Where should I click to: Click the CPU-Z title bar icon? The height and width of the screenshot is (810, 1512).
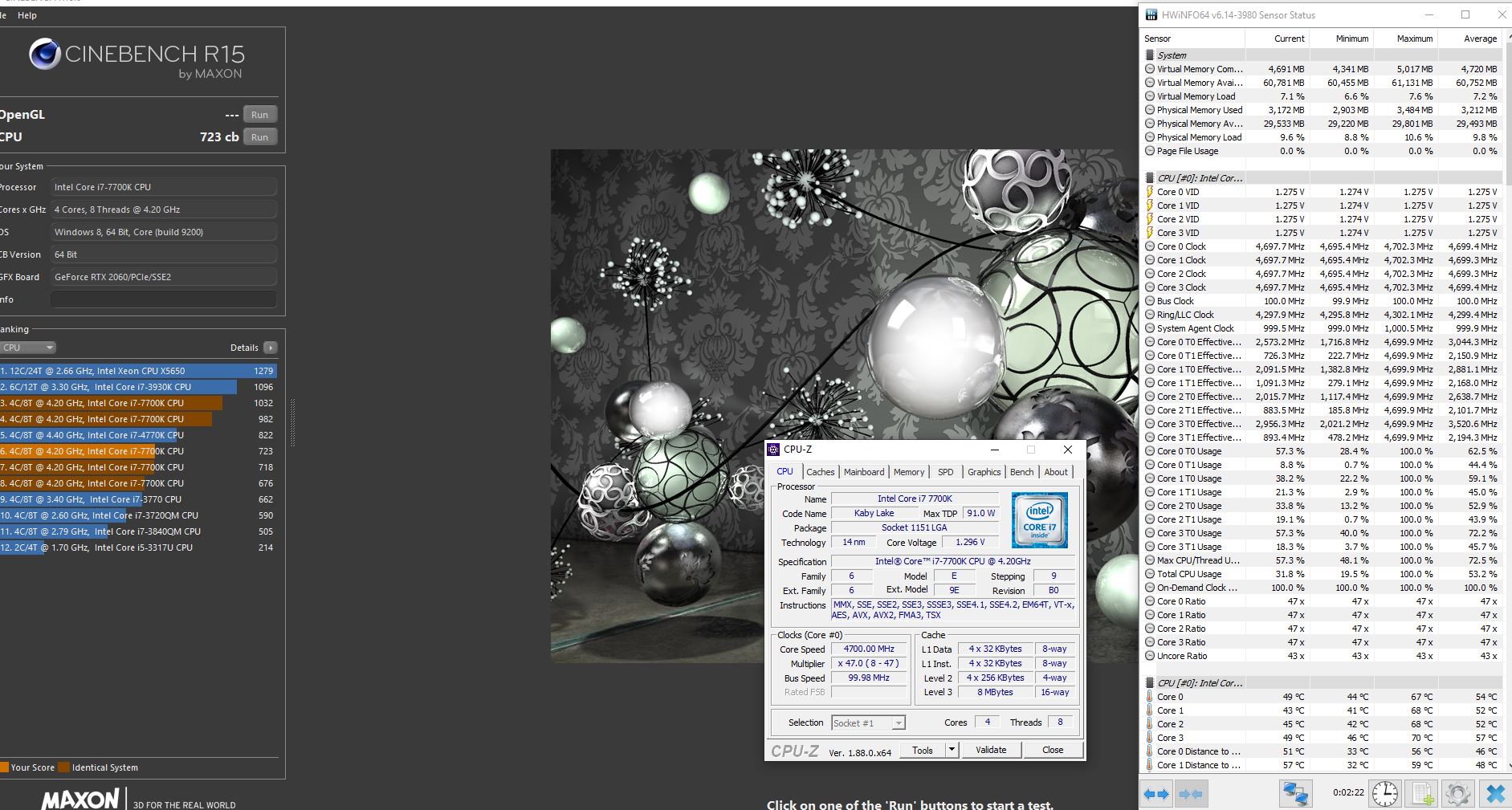773,450
